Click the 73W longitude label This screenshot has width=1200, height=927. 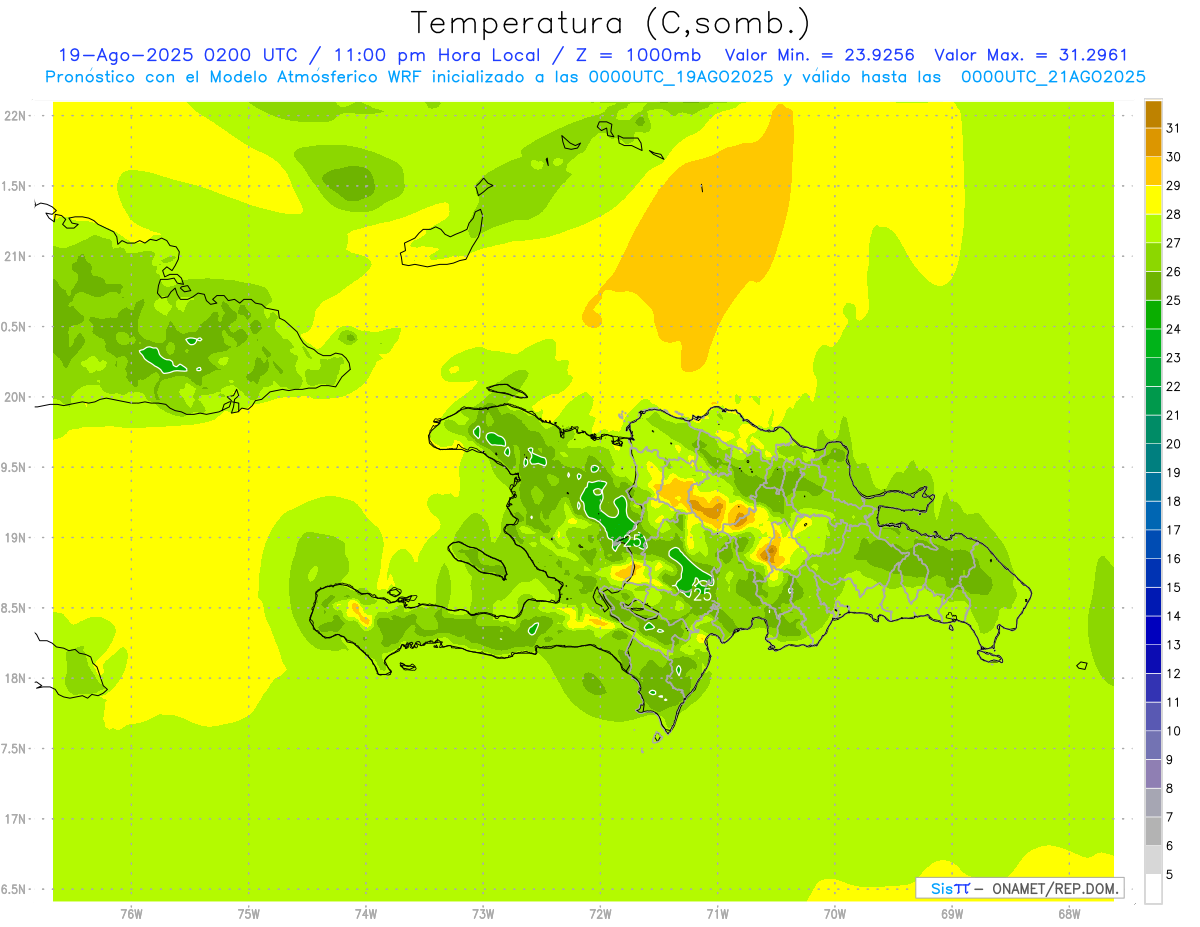[483, 914]
